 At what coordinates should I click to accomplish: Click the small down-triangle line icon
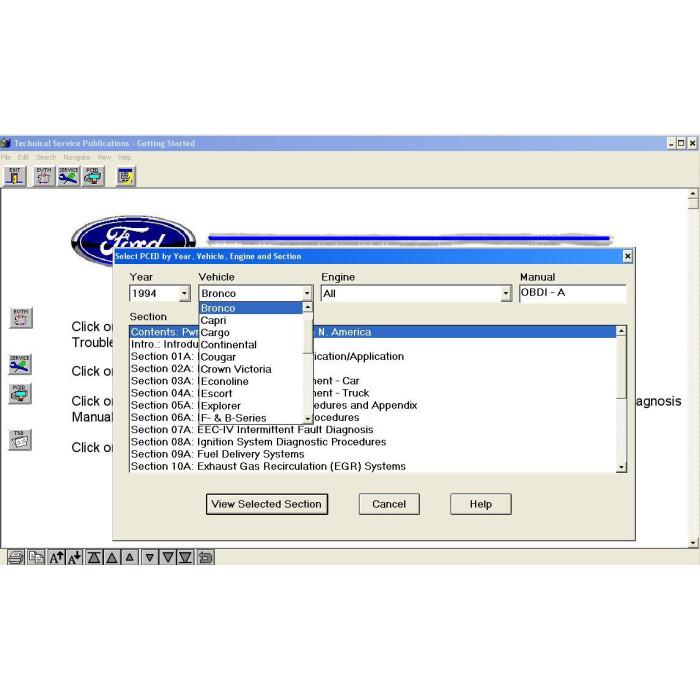point(150,557)
